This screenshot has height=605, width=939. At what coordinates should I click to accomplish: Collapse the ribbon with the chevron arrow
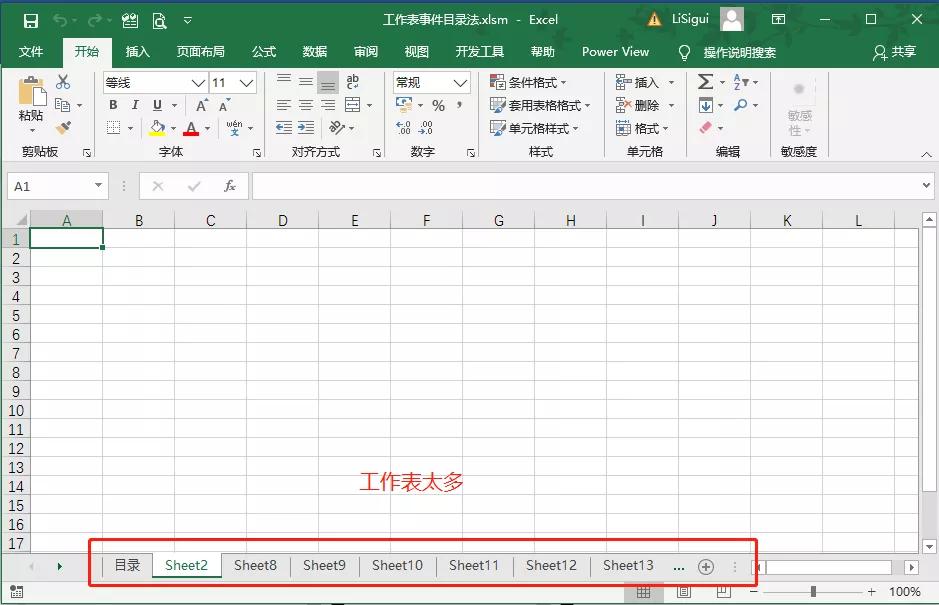click(x=927, y=156)
